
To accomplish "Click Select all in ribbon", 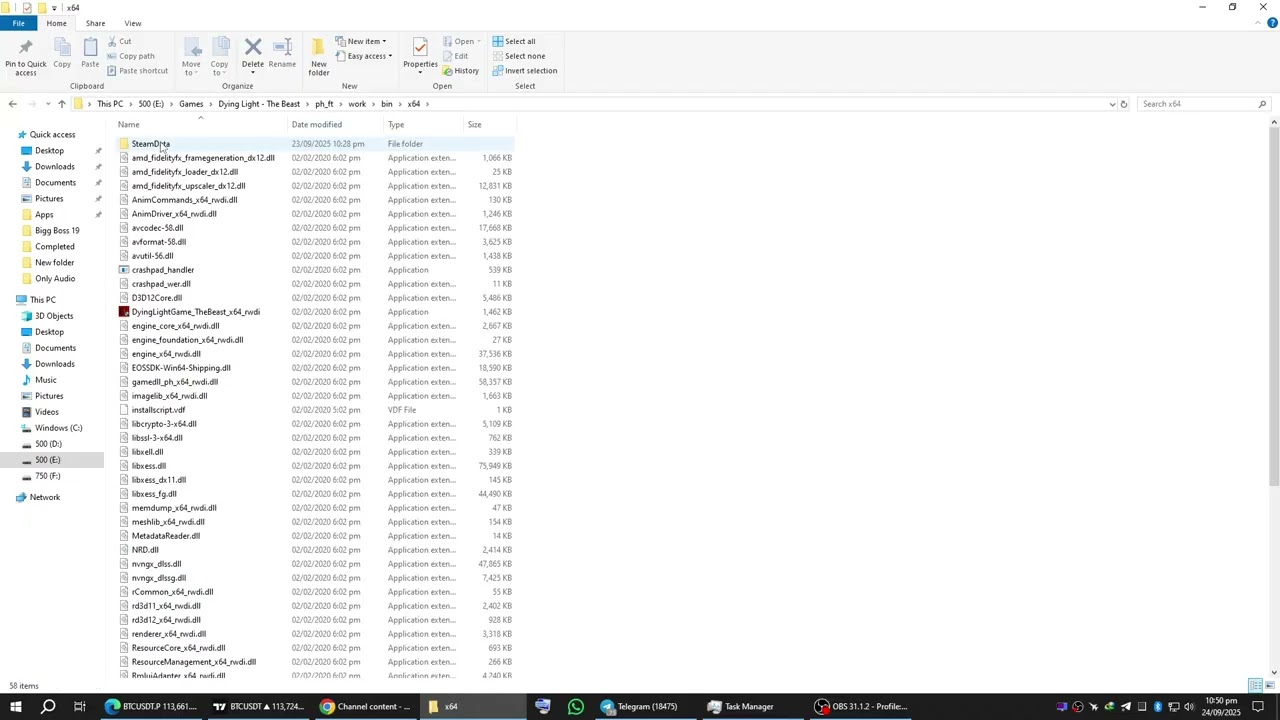I will click(x=514, y=41).
